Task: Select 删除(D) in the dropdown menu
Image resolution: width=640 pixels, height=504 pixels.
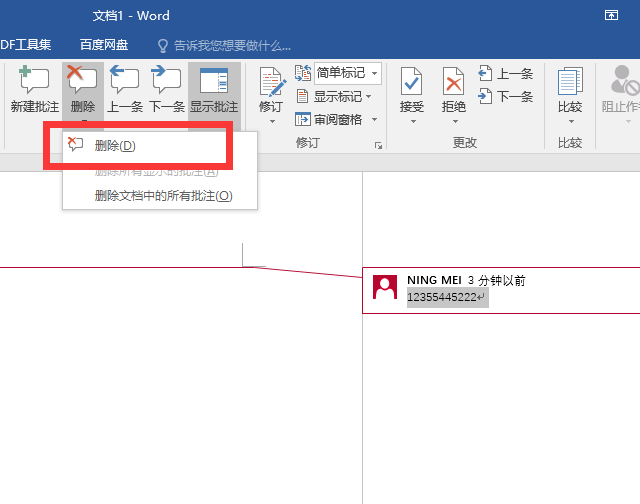Action: (x=160, y=145)
